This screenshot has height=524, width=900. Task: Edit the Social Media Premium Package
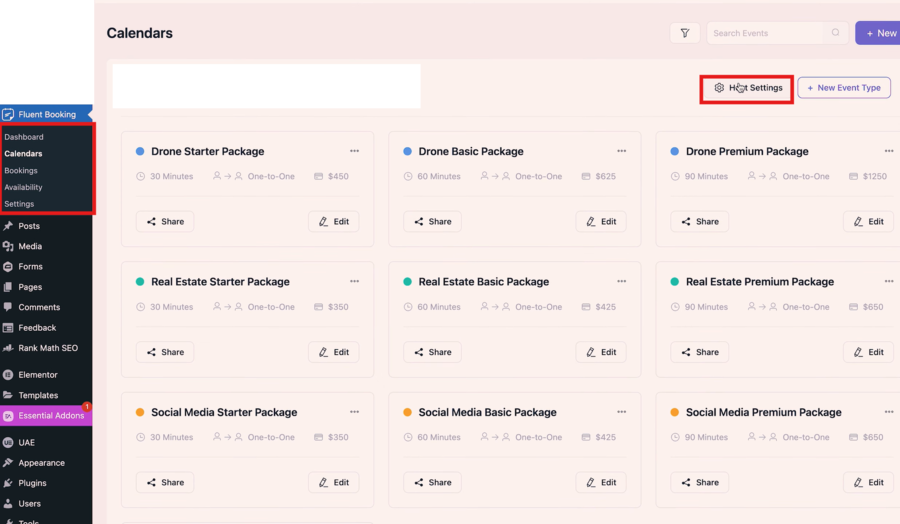[x=868, y=482]
